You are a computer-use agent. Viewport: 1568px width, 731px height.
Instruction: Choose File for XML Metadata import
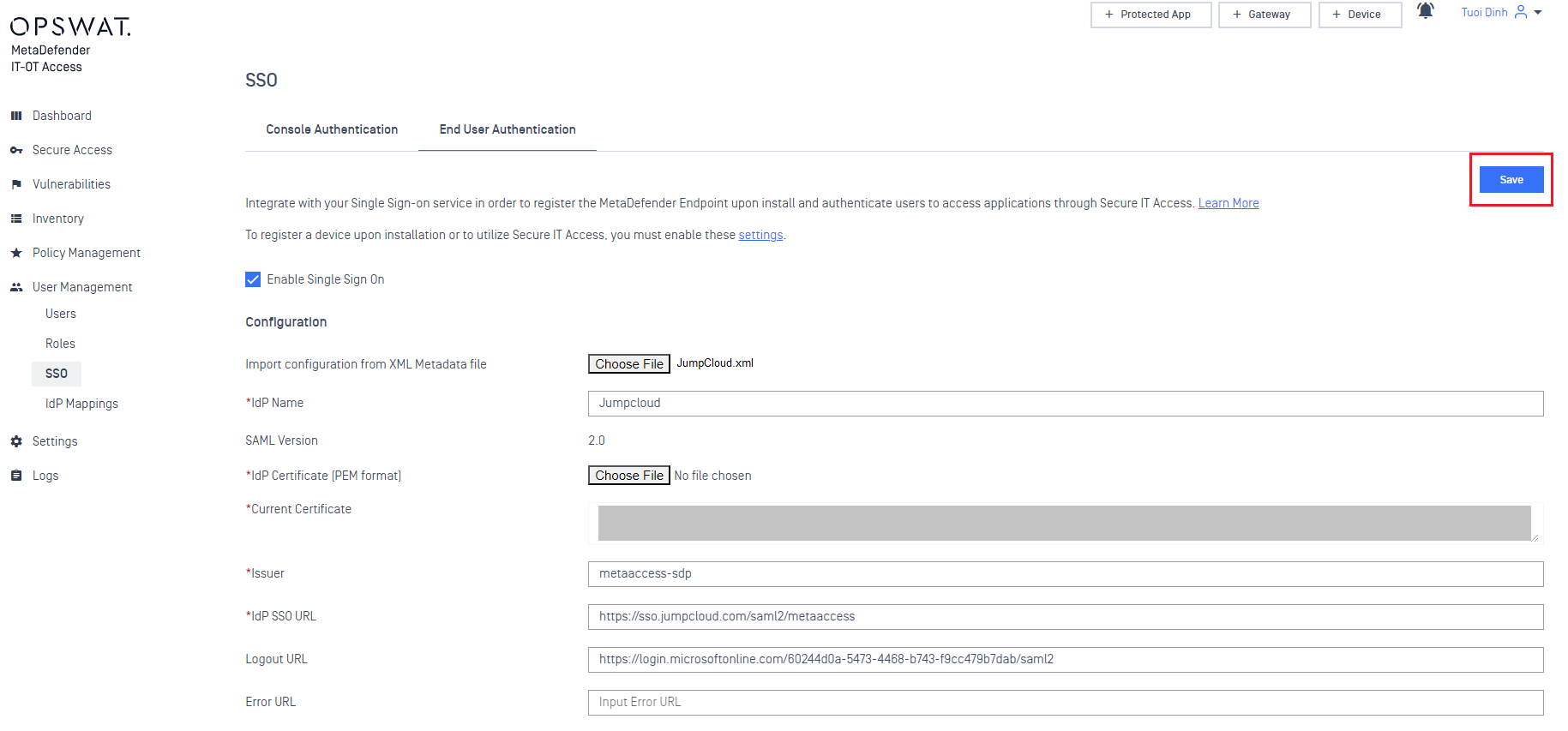tap(629, 364)
